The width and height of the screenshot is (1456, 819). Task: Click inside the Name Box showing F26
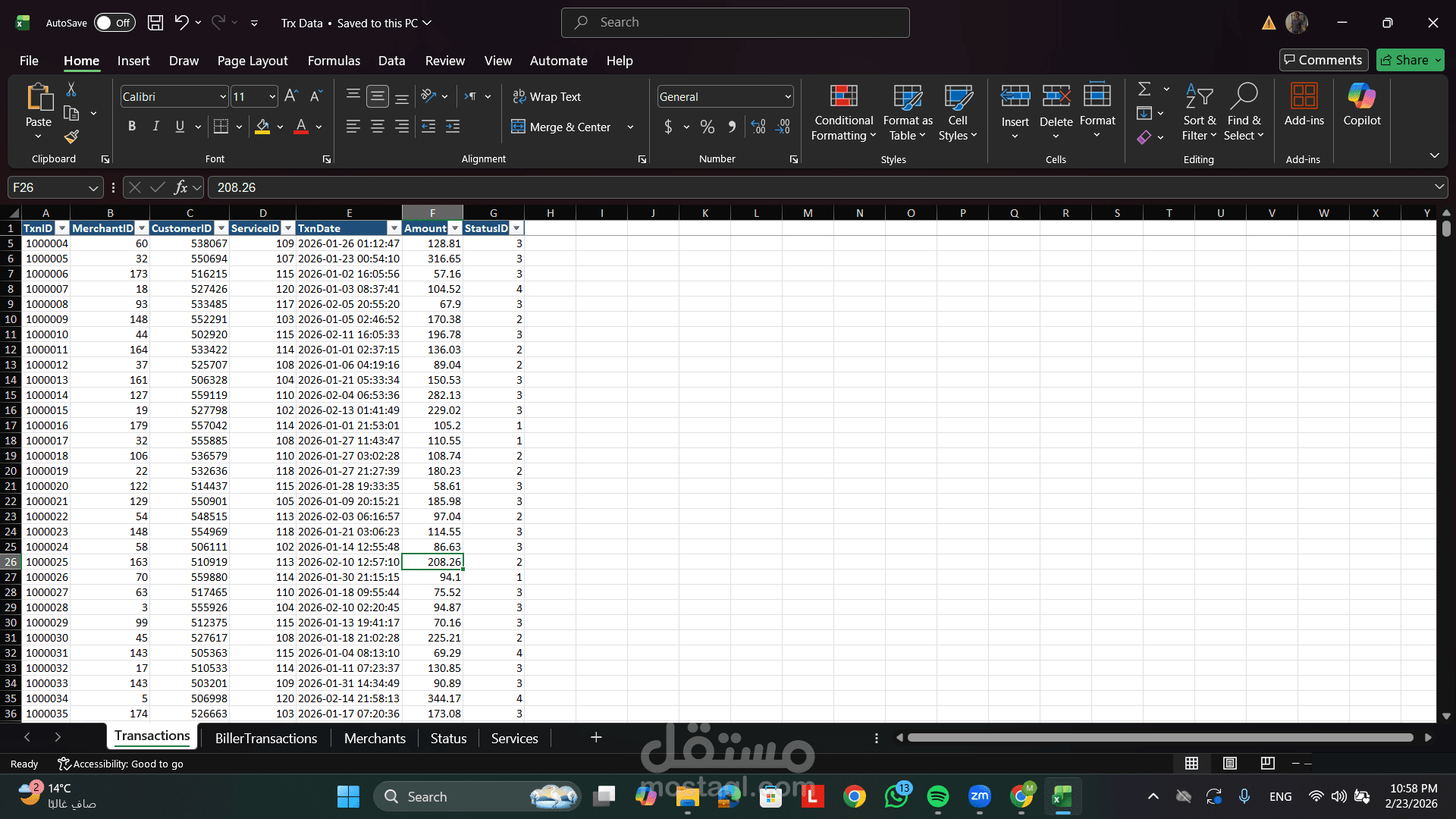[x=47, y=187]
